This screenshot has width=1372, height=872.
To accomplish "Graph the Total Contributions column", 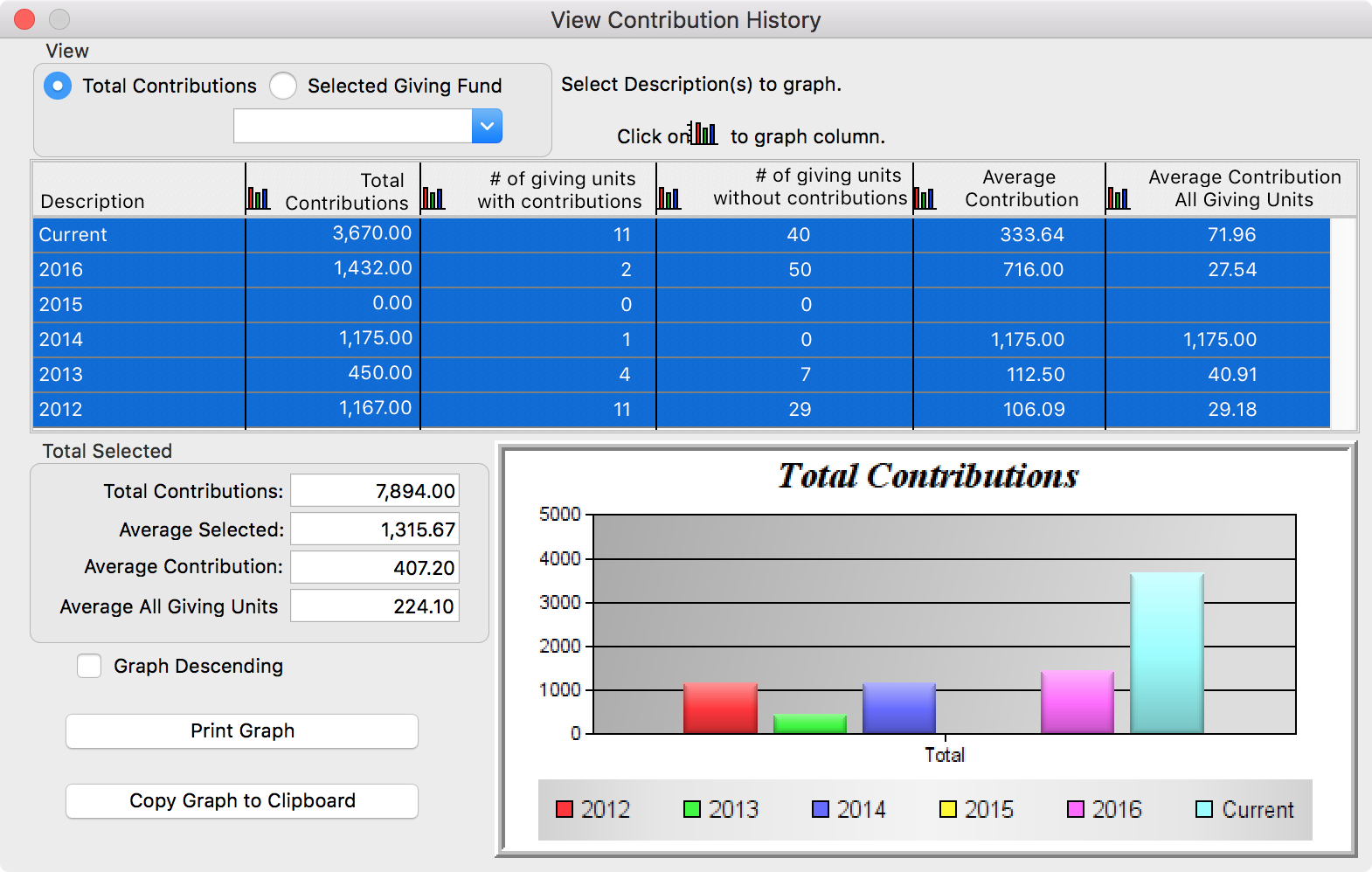I will pos(258,199).
